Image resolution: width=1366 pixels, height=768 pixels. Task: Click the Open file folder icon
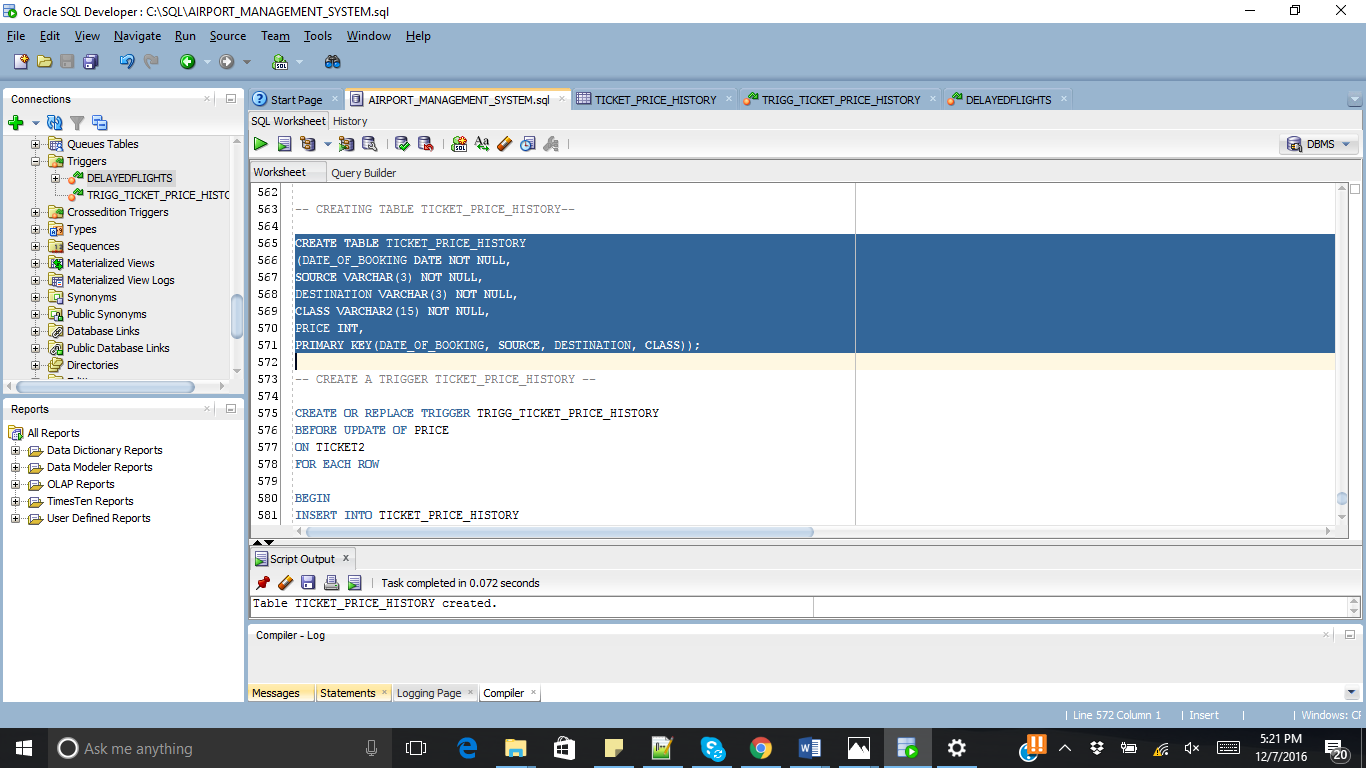[x=44, y=61]
